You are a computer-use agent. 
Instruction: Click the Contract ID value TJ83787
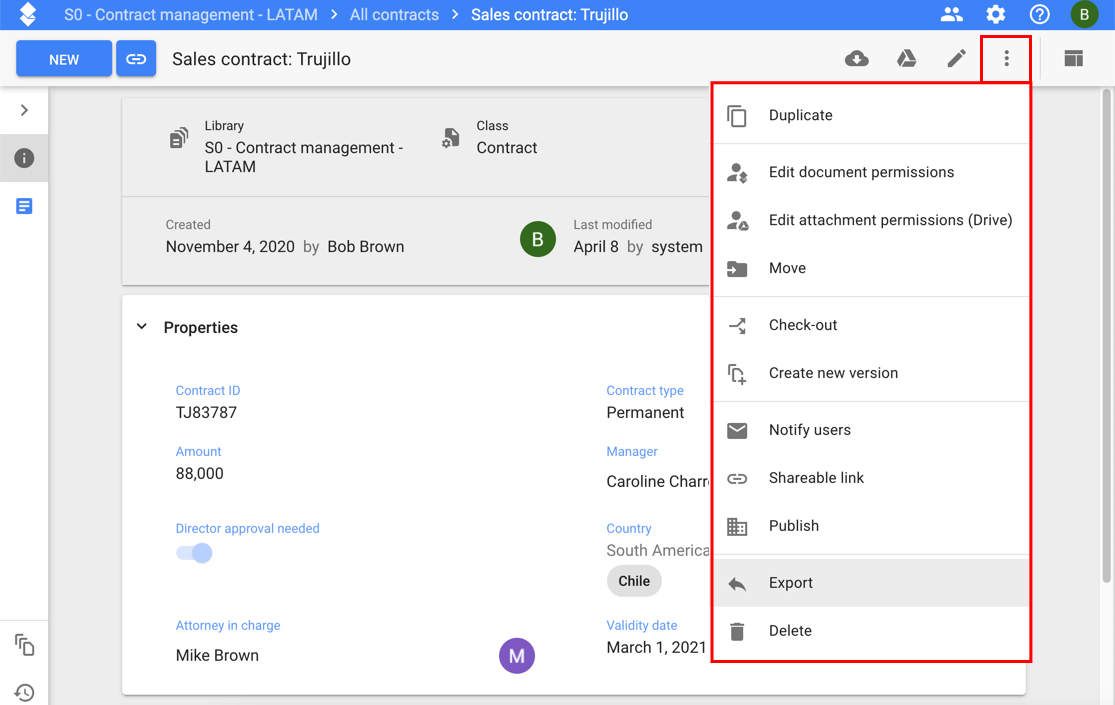[x=206, y=413]
